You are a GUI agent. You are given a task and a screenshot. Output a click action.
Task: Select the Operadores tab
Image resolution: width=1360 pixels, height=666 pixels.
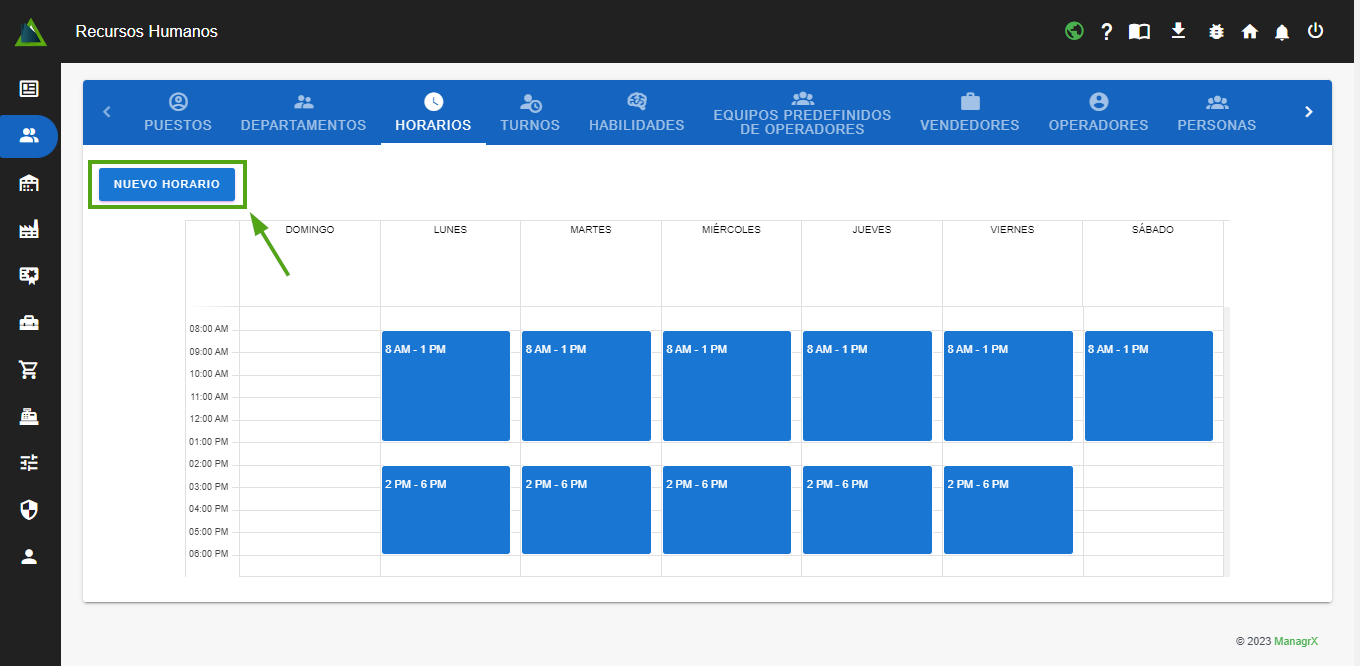tap(1098, 113)
